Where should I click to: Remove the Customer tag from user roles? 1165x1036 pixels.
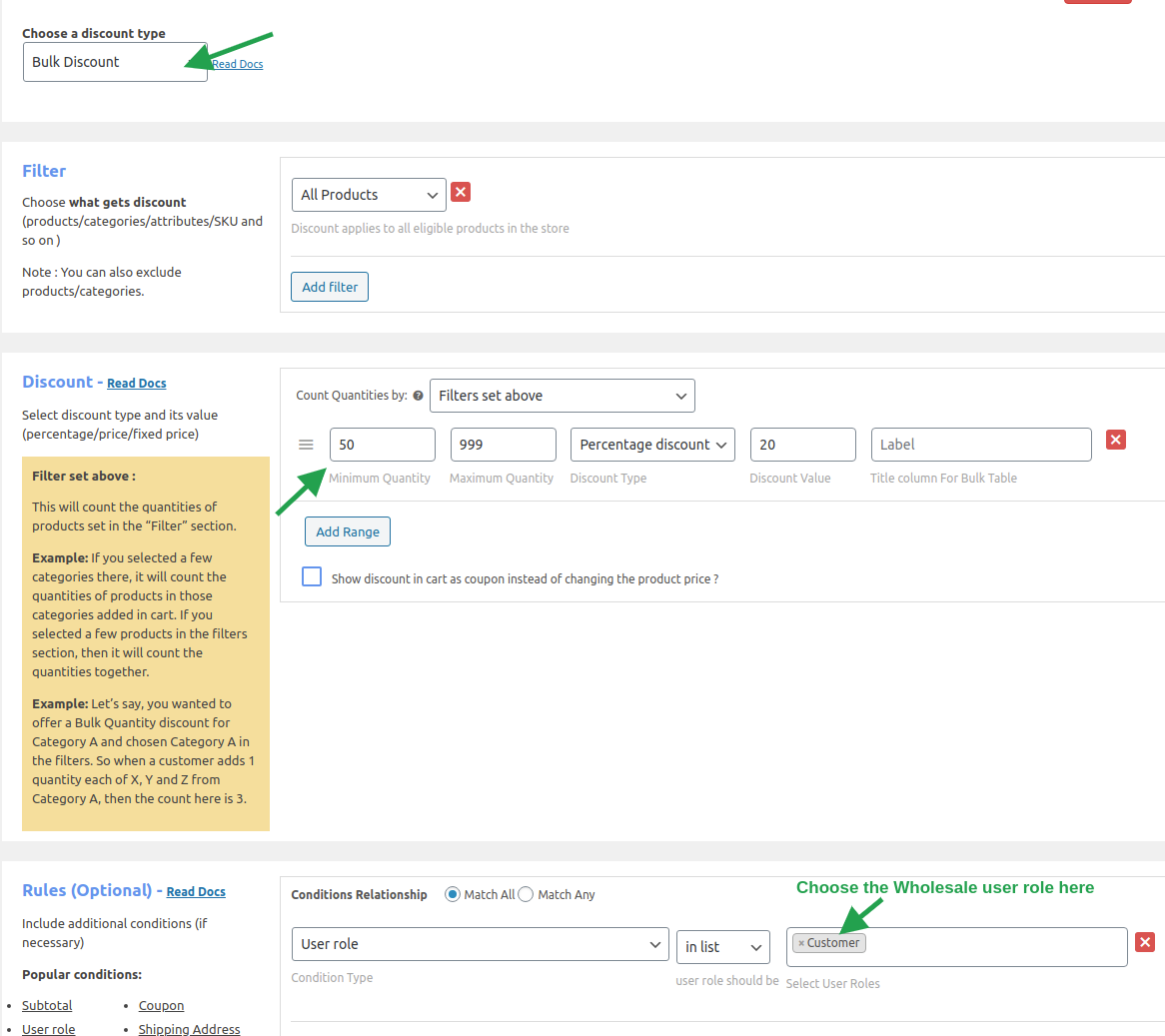801,943
